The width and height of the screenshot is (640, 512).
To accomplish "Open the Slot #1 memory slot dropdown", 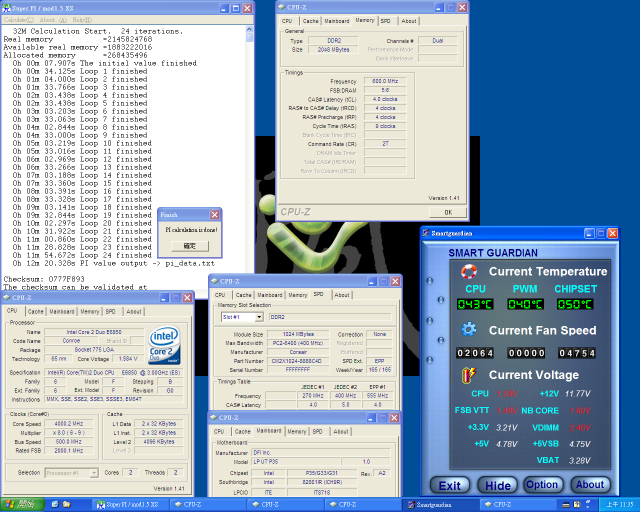I will [259, 317].
